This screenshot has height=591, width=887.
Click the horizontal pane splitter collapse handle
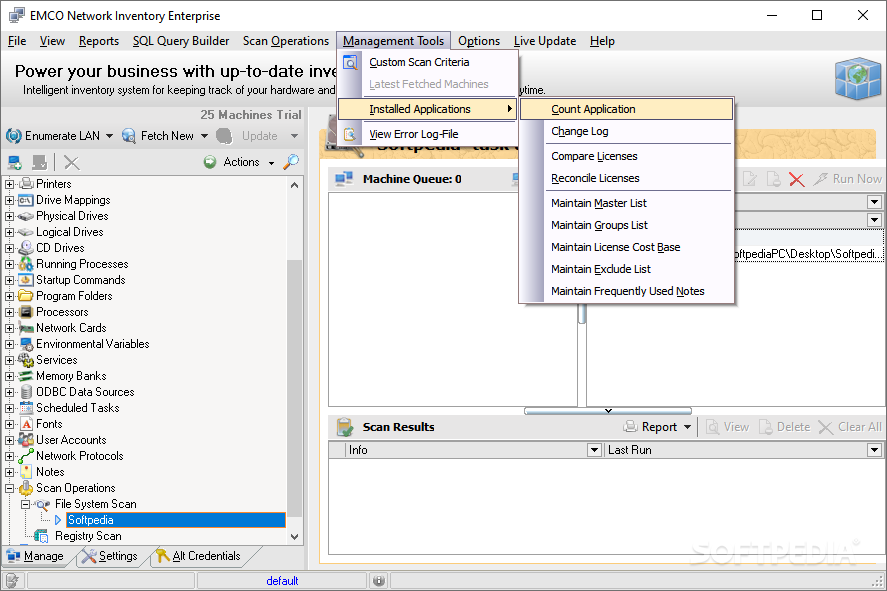tap(608, 411)
